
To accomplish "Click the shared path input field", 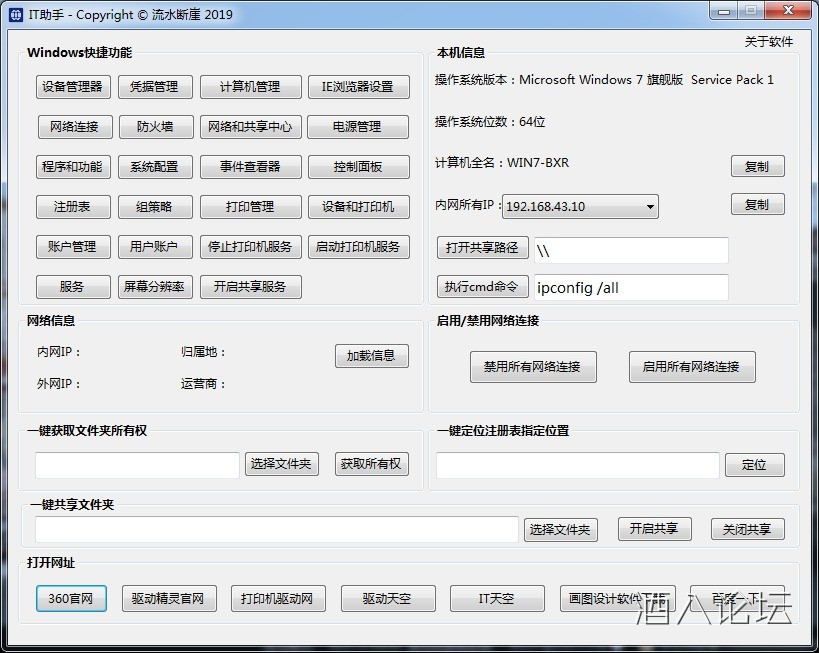I will click(x=631, y=249).
